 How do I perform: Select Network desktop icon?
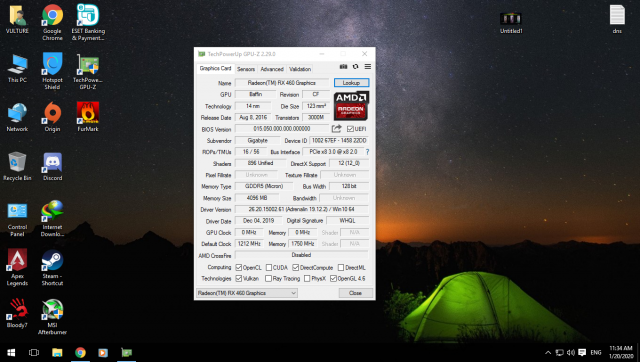(x=17, y=118)
